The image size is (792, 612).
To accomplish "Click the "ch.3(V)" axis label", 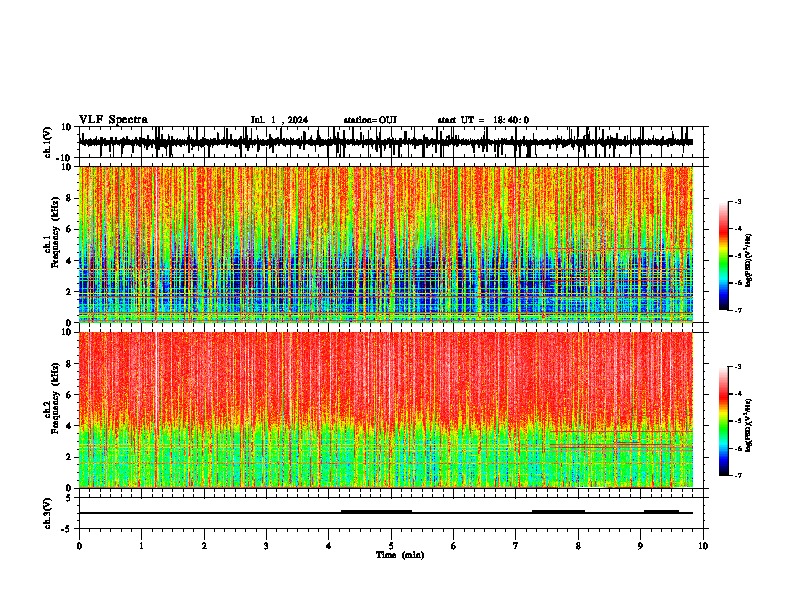I will click(x=48, y=513).
